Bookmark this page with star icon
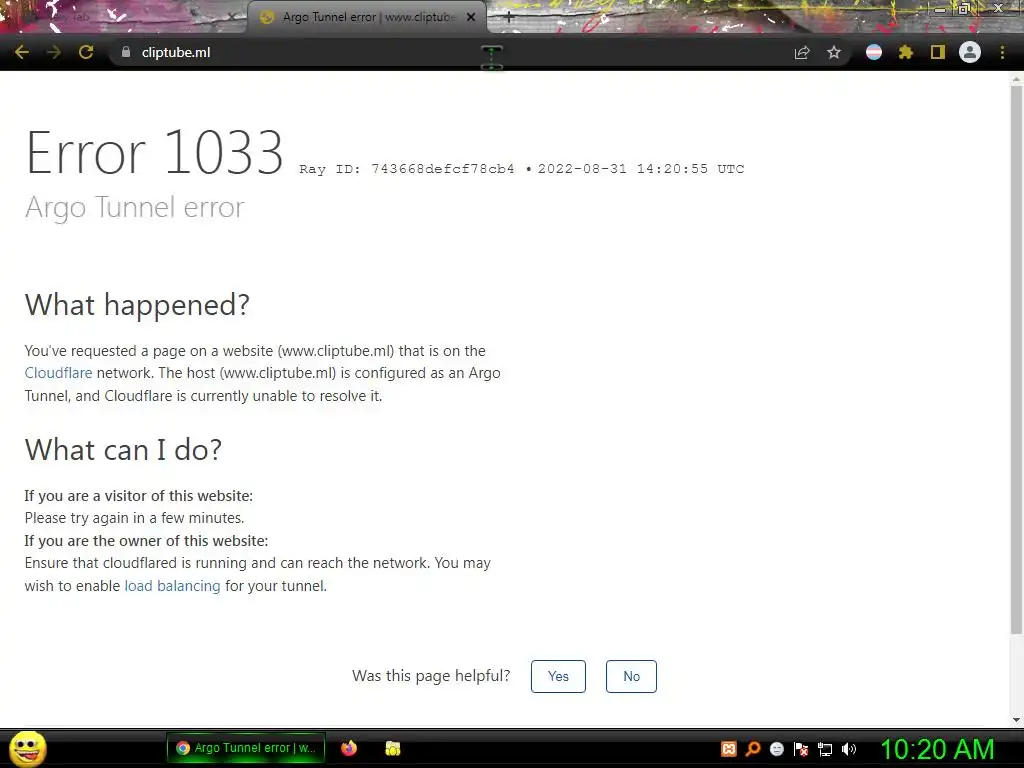 834,52
